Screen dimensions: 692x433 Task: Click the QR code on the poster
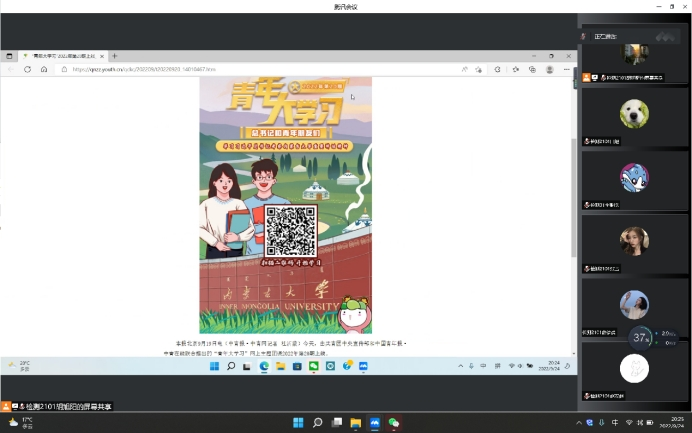coord(290,231)
